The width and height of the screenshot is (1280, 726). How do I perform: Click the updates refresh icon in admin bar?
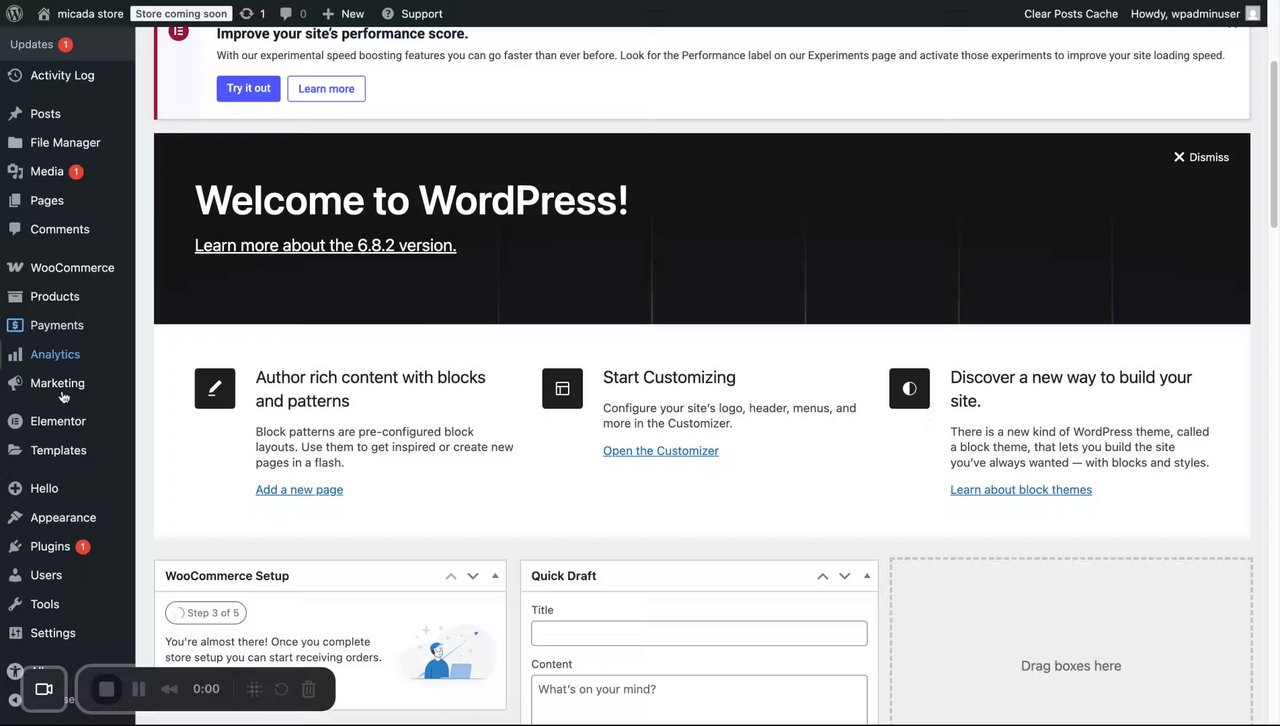246,14
